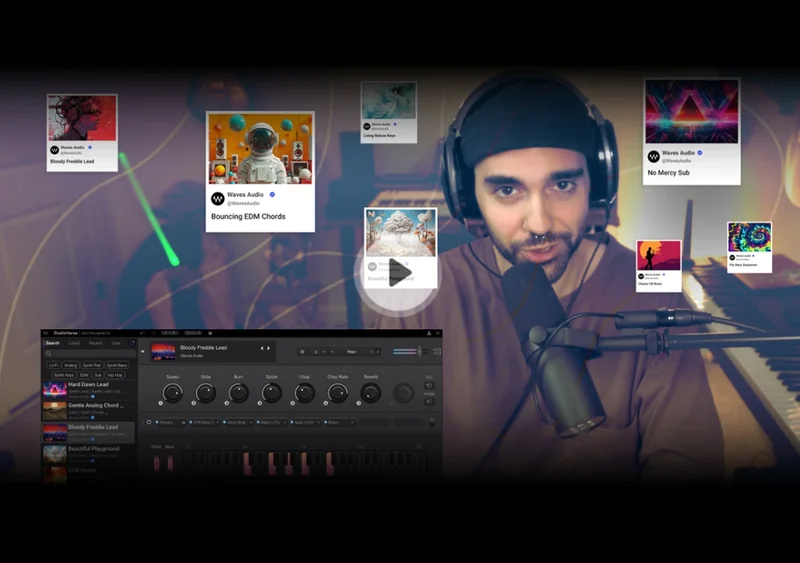This screenshot has width=800, height=563.
Task: Click the redo arrow in plugin header
Action: pos(154,333)
